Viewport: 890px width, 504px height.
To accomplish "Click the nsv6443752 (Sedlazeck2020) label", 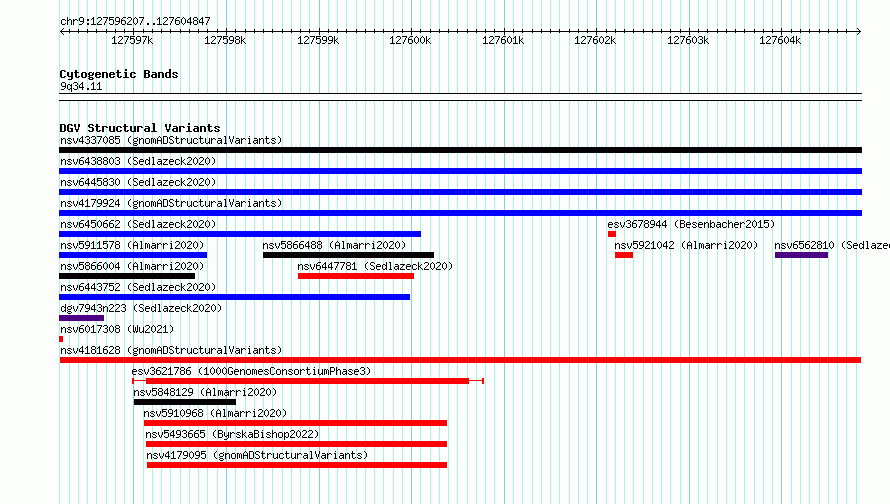I will [138, 287].
